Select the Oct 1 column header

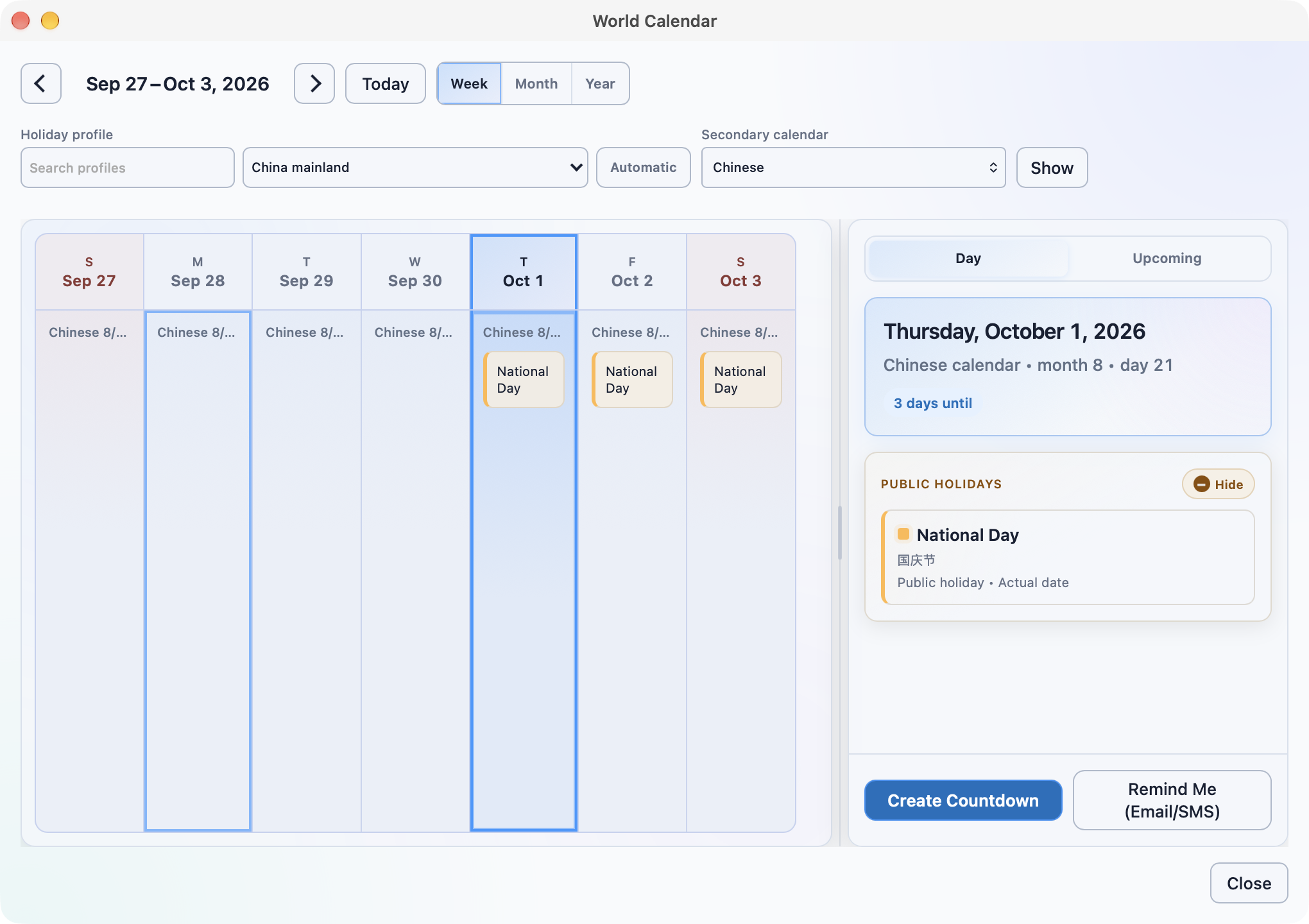[524, 272]
